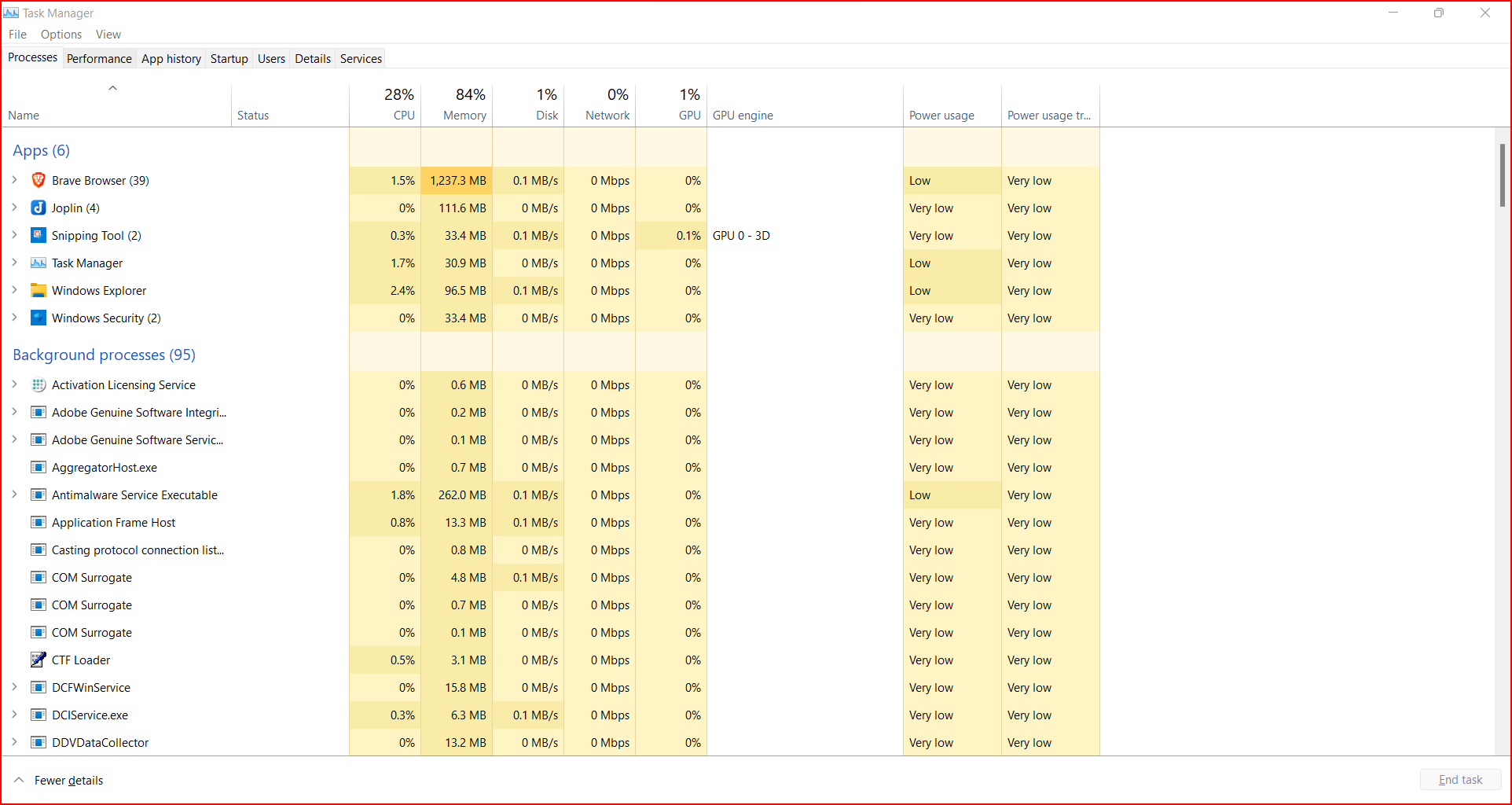Click Fewer details
This screenshot has width=1512, height=805.
click(68, 780)
